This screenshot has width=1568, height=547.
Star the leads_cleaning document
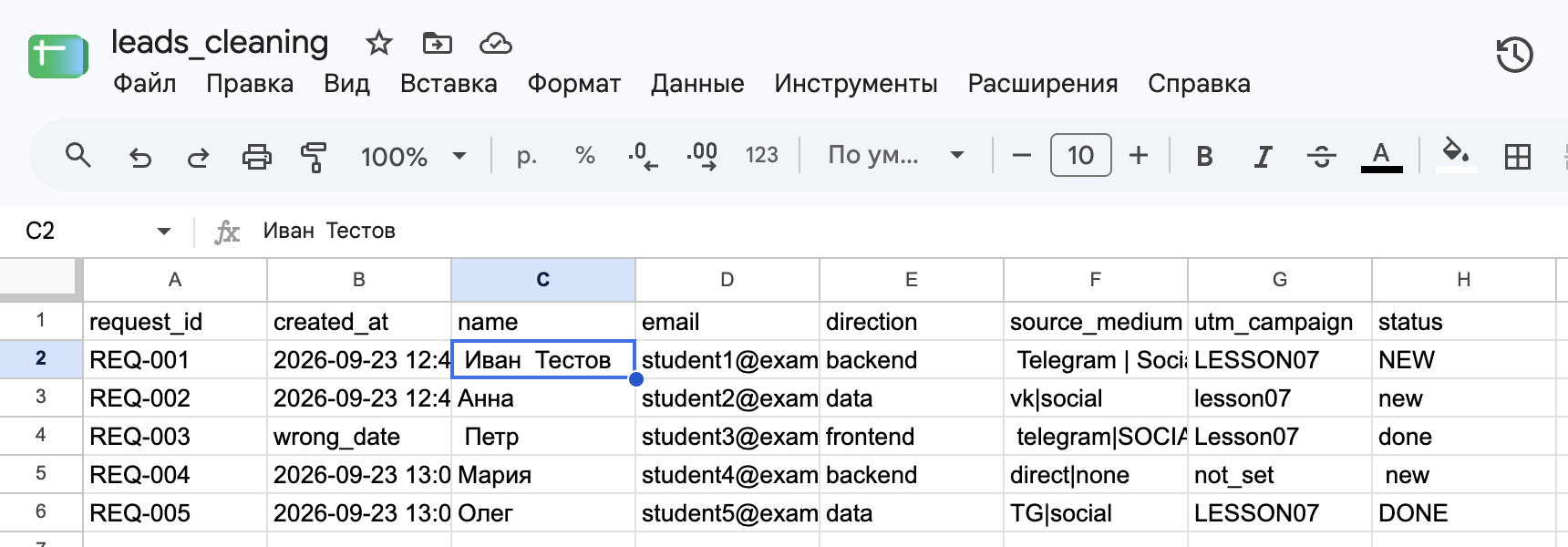coord(378,43)
